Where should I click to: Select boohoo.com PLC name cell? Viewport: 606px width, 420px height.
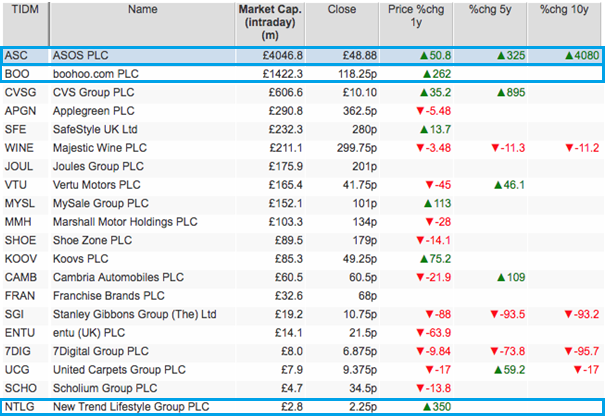click(x=95, y=74)
